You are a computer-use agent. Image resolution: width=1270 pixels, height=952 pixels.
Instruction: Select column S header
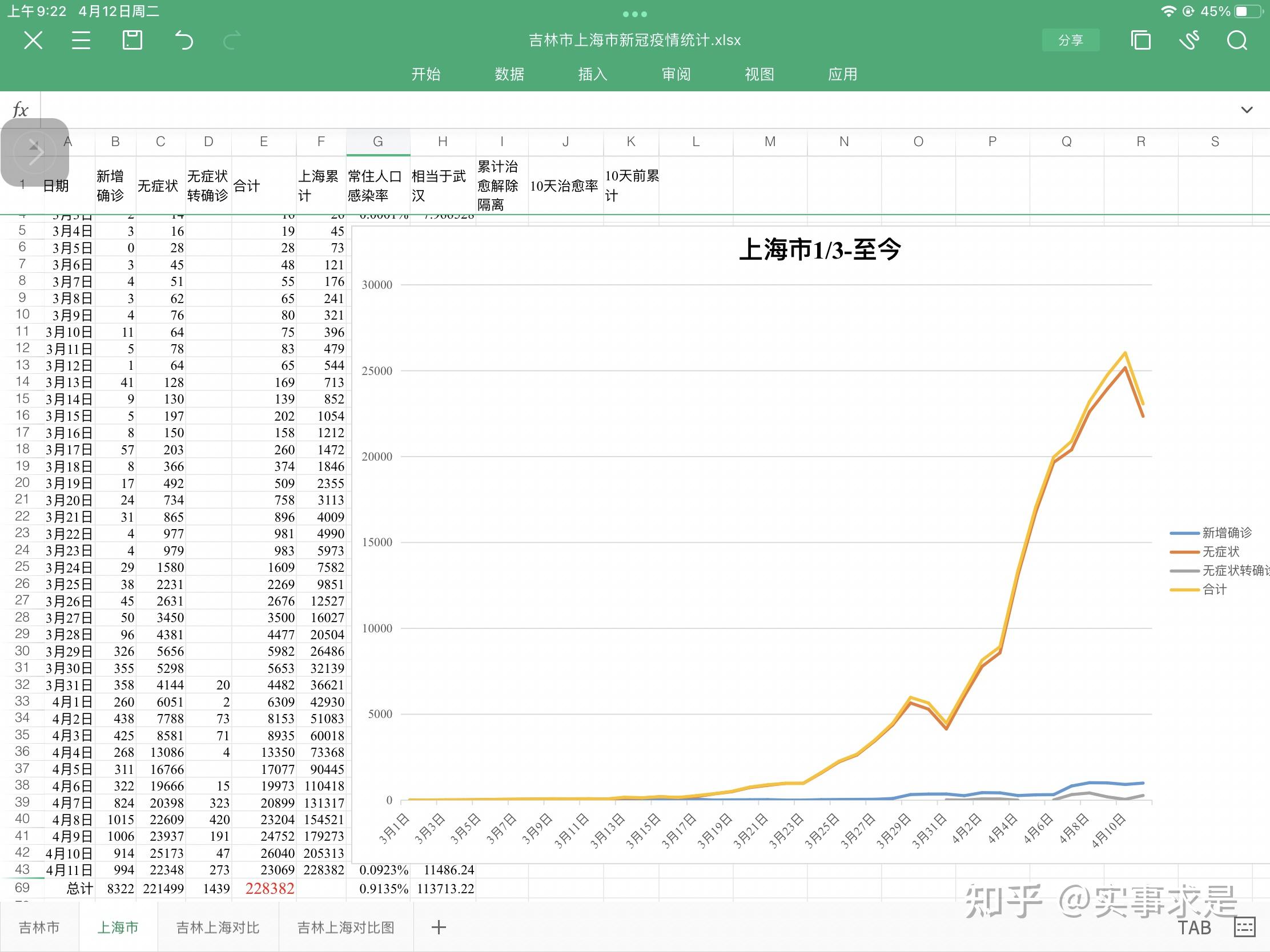[x=1215, y=142]
